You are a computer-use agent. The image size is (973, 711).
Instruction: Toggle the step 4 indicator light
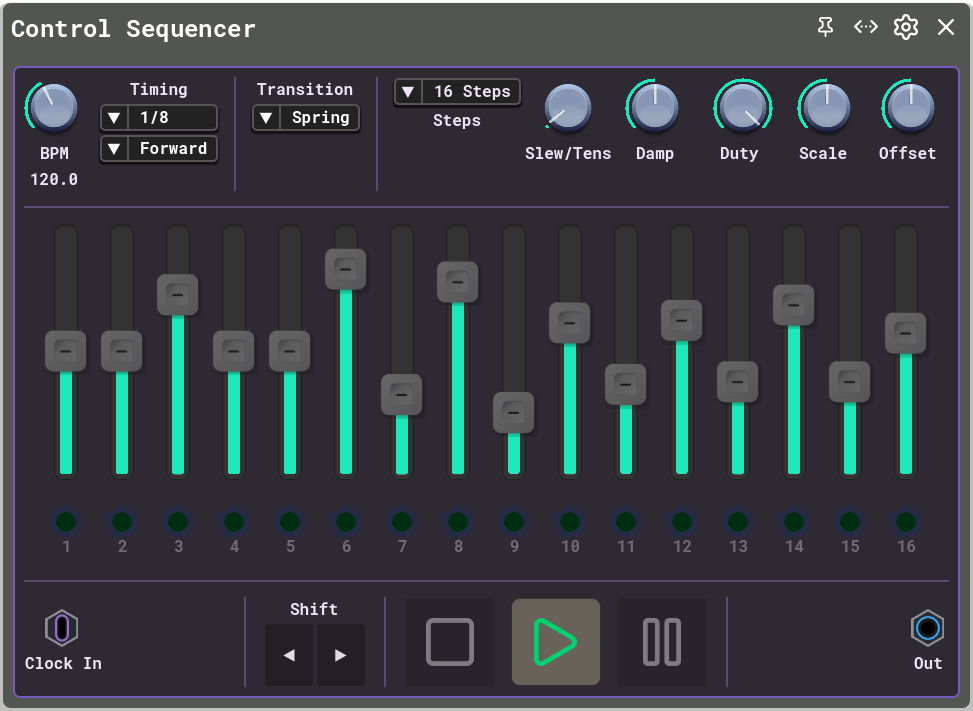(234, 522)
